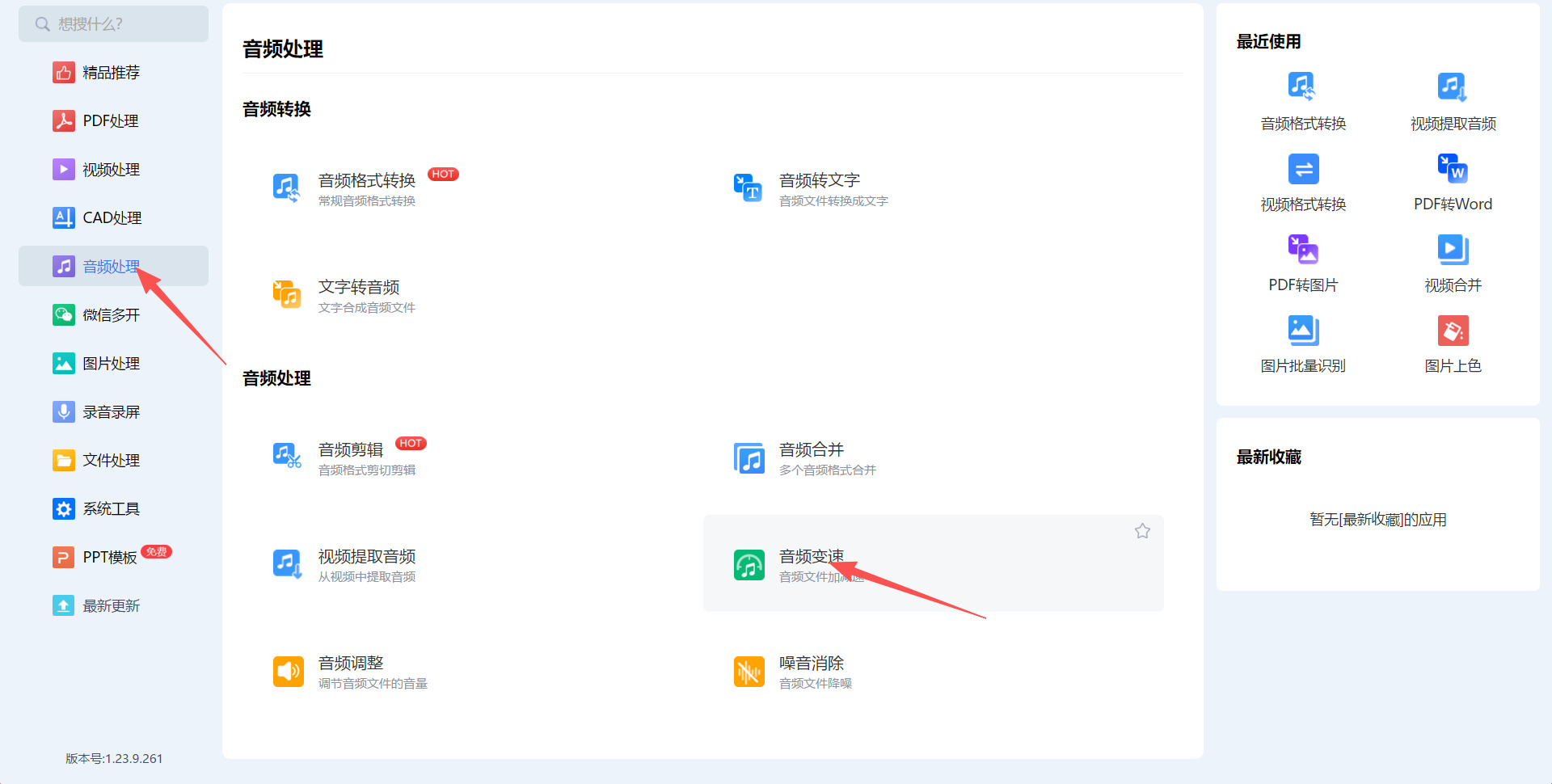Open 视频合并 in recently used
Screen dimensions: 1552x784
1453,263
